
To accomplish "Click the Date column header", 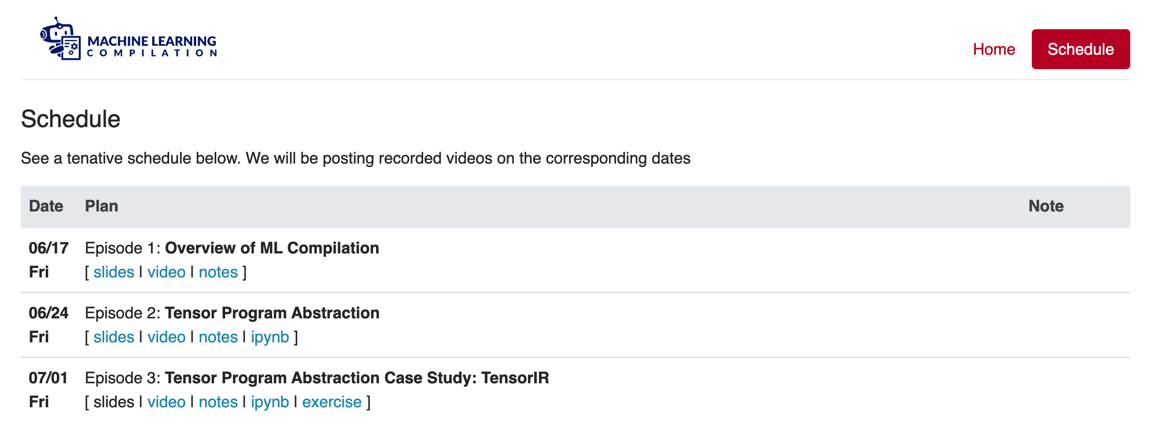I will tap(46, 207).
